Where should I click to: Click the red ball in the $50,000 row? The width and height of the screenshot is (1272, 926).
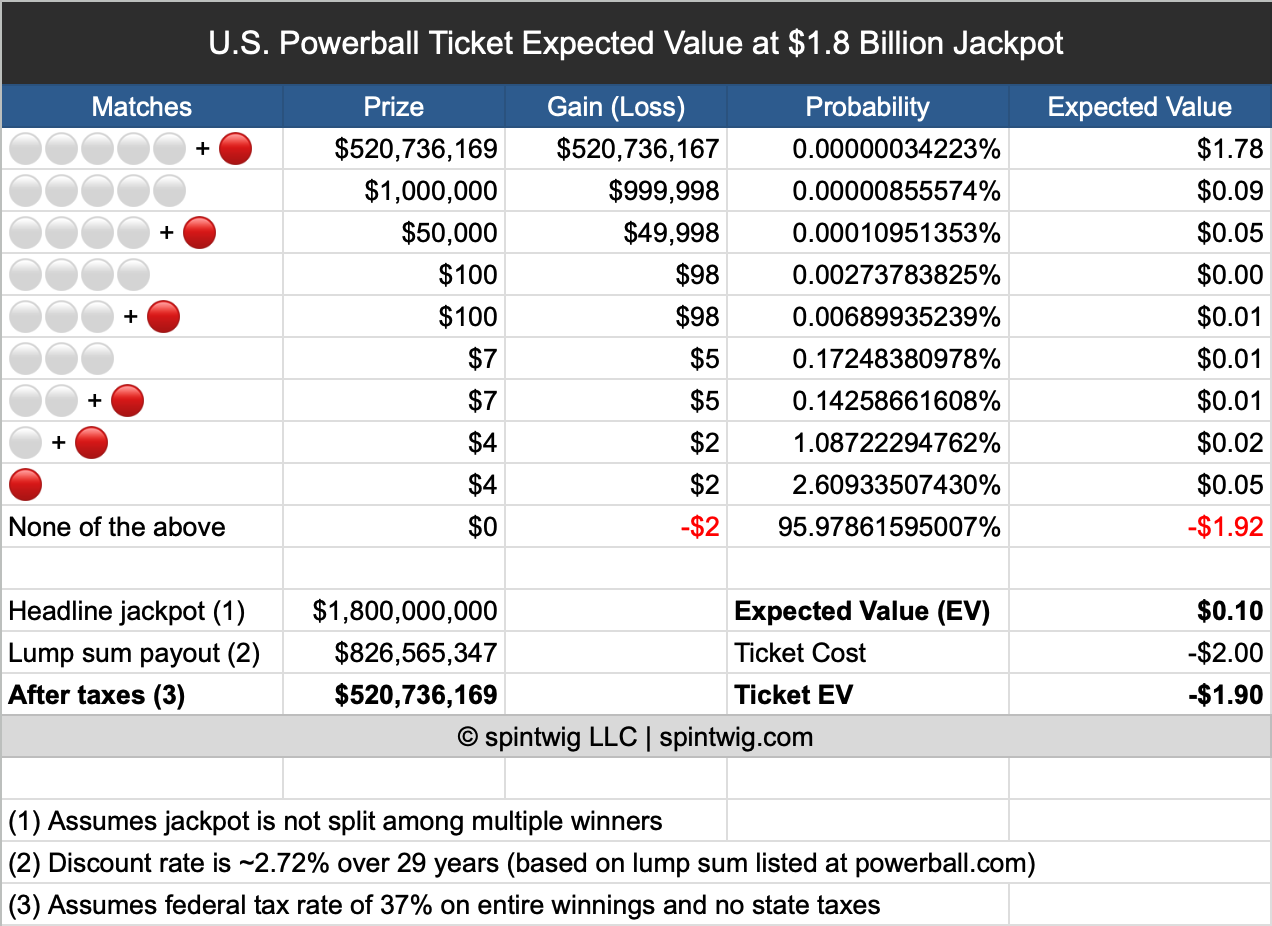tap(199, 233)
